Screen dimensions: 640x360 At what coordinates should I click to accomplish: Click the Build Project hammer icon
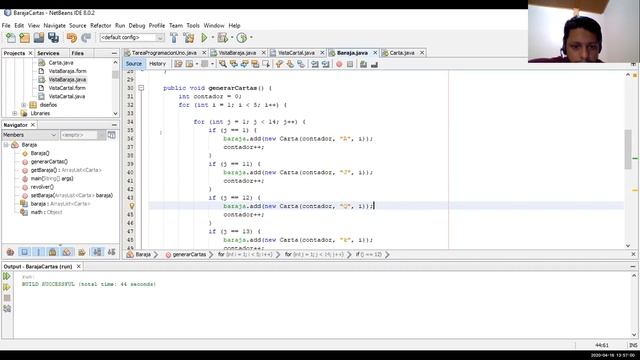coord(174,38)
